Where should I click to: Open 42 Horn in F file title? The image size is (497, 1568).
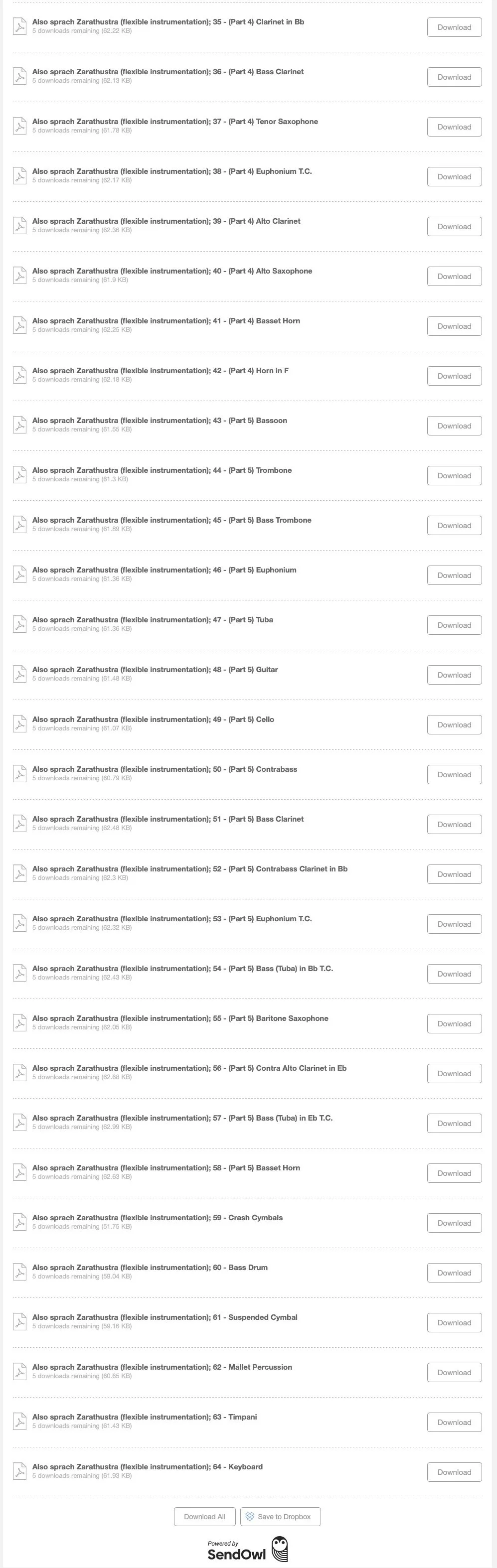[x=160, y=370]
